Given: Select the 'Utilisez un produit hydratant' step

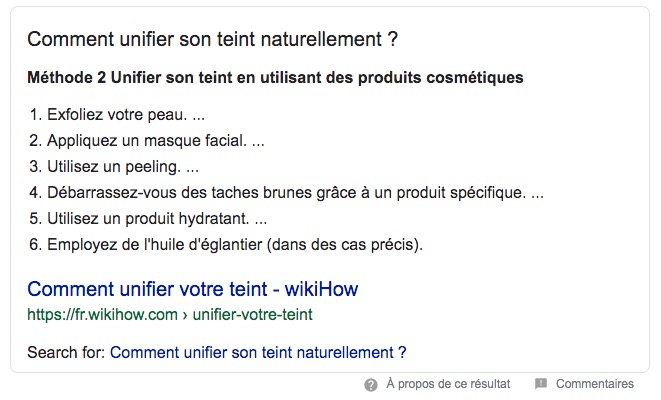Looking at the screenshot, I should click(144, 218).
